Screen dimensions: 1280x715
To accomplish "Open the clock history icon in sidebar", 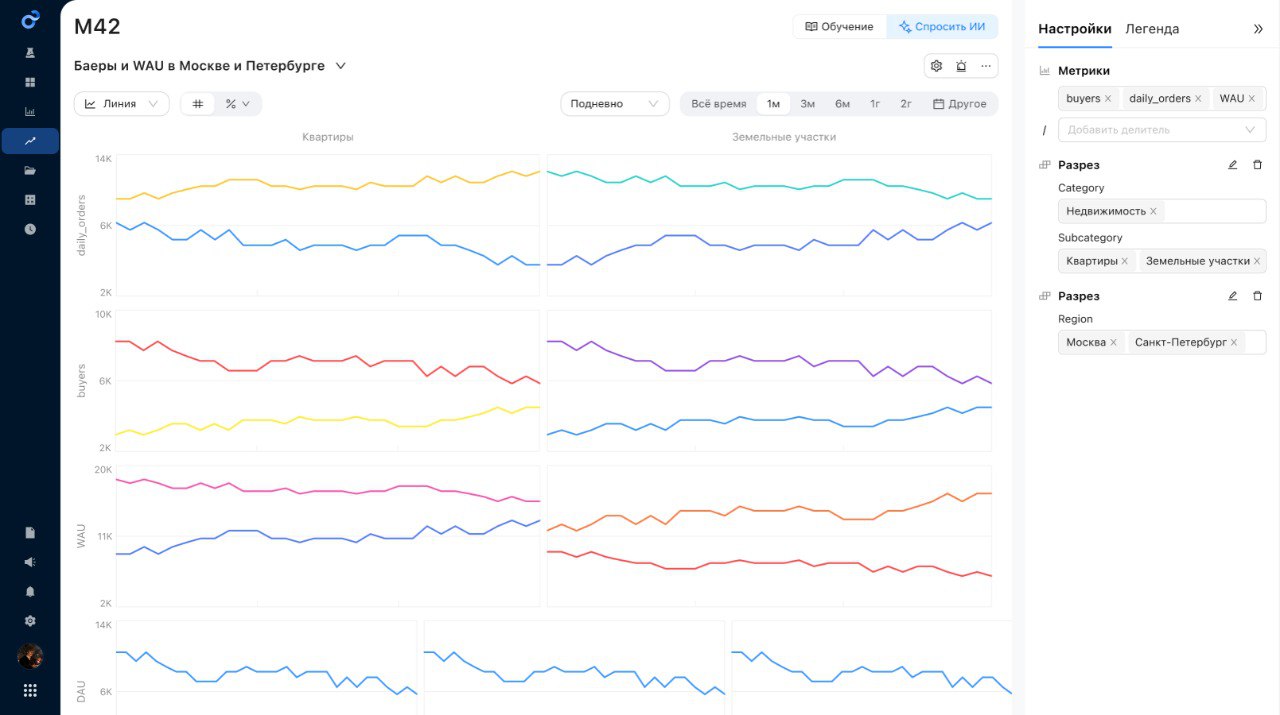I will (30, 229).
